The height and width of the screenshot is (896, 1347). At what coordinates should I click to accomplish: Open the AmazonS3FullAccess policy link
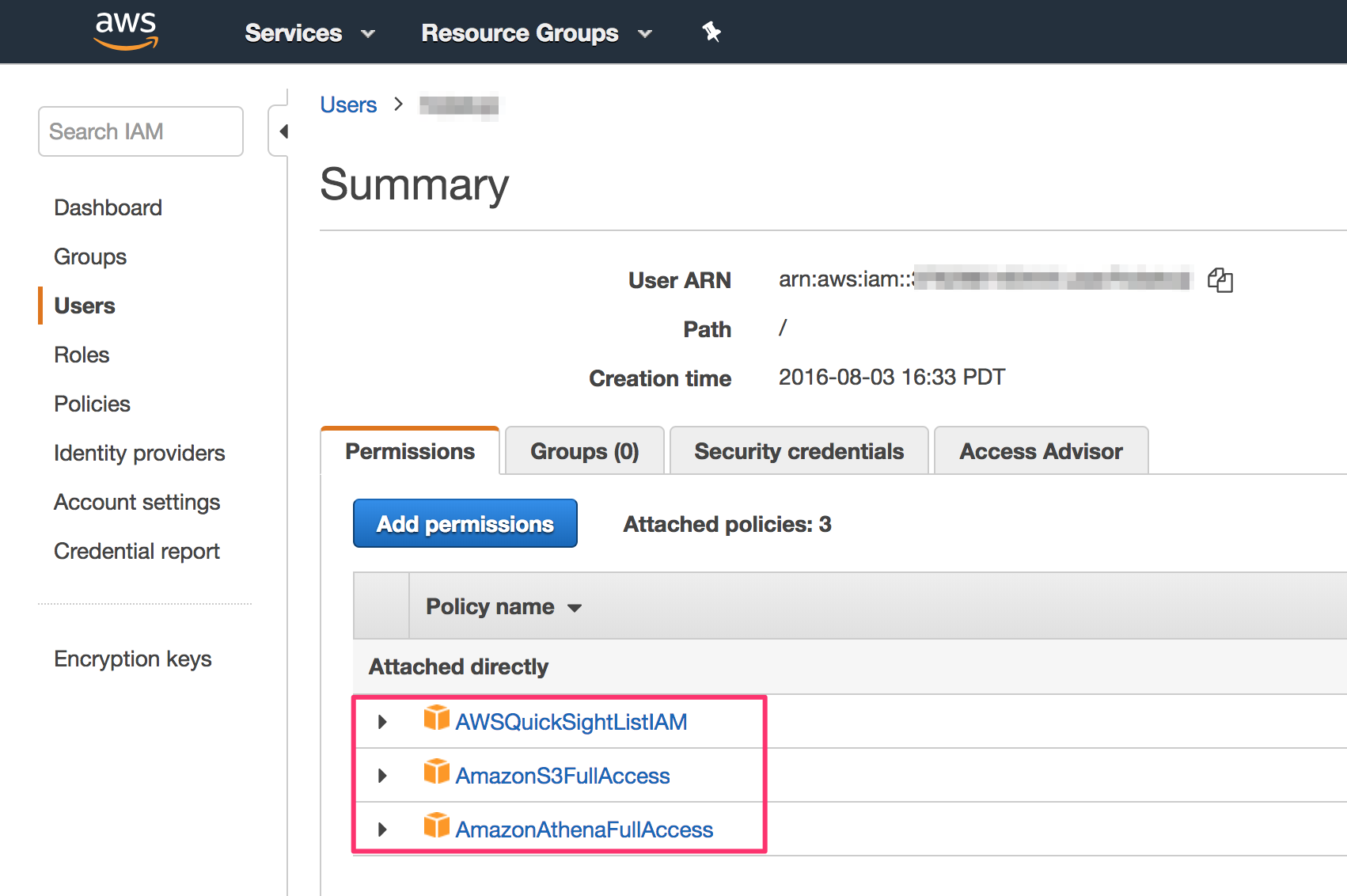[563, 776]
